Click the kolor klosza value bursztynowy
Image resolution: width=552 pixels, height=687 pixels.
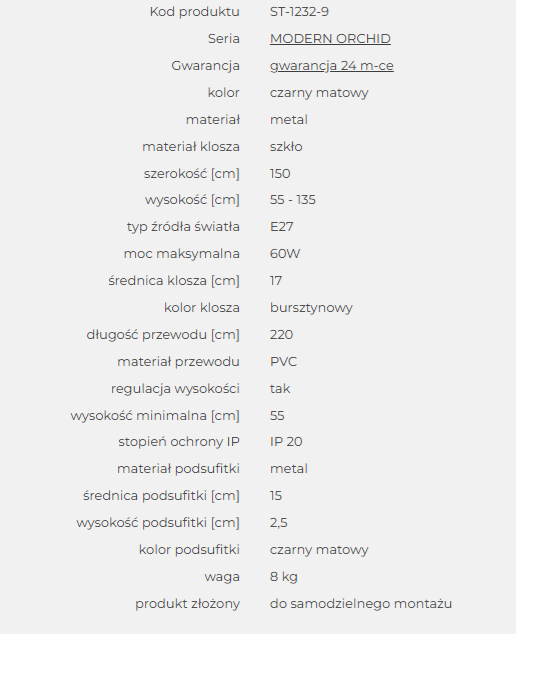tap(311, 308)
